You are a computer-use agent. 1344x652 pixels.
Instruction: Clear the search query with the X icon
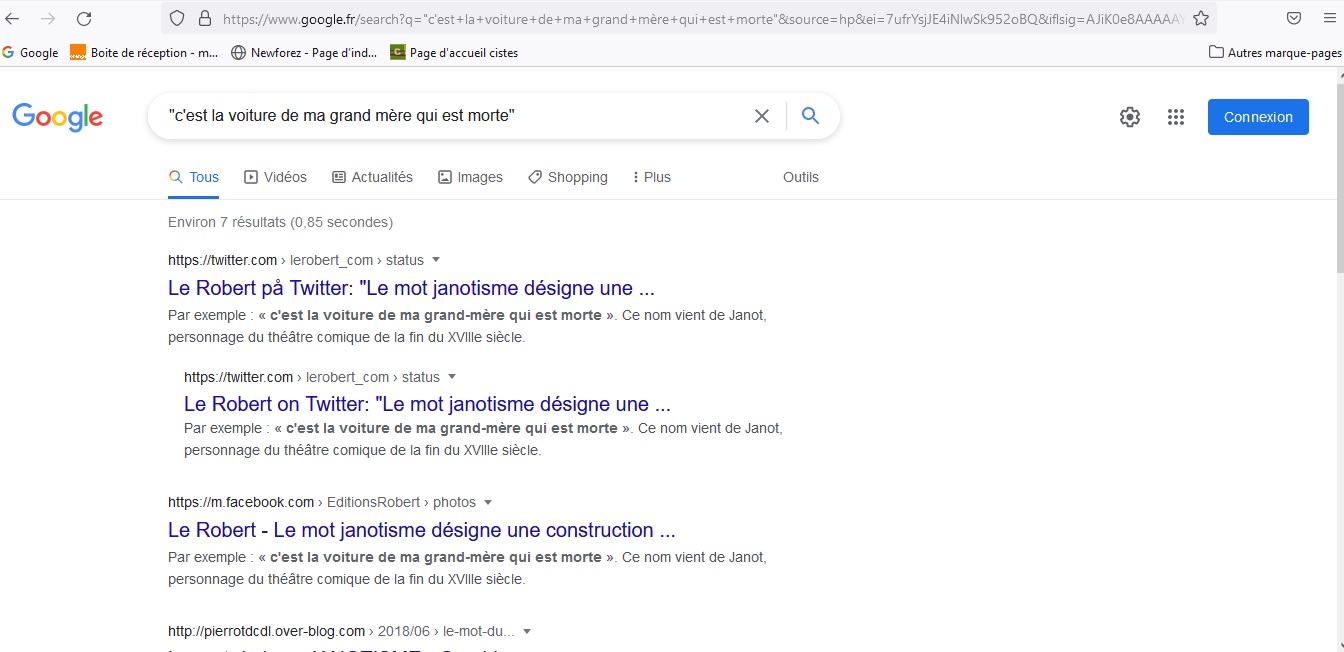click(x=762, y=116)
